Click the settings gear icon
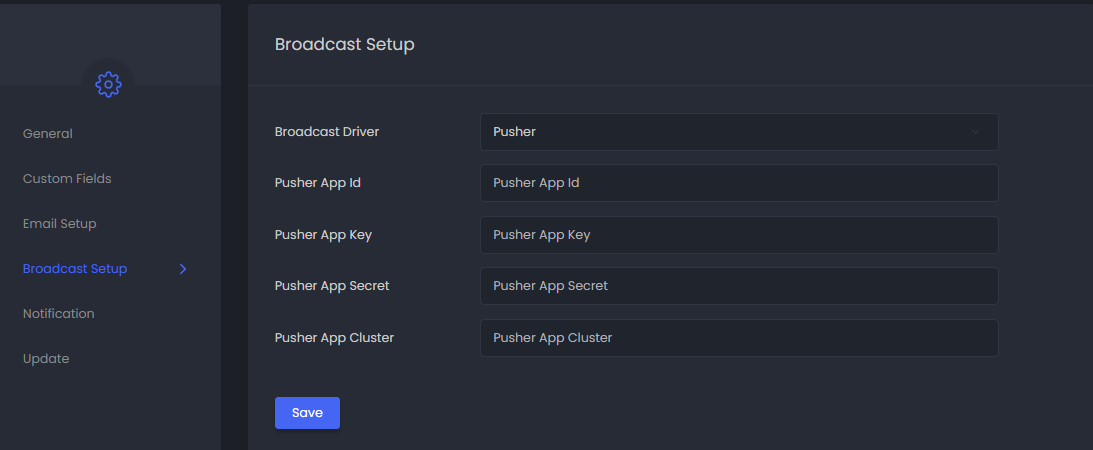Viewport: 1093px width, 450px height. click(x=108, y=85)
